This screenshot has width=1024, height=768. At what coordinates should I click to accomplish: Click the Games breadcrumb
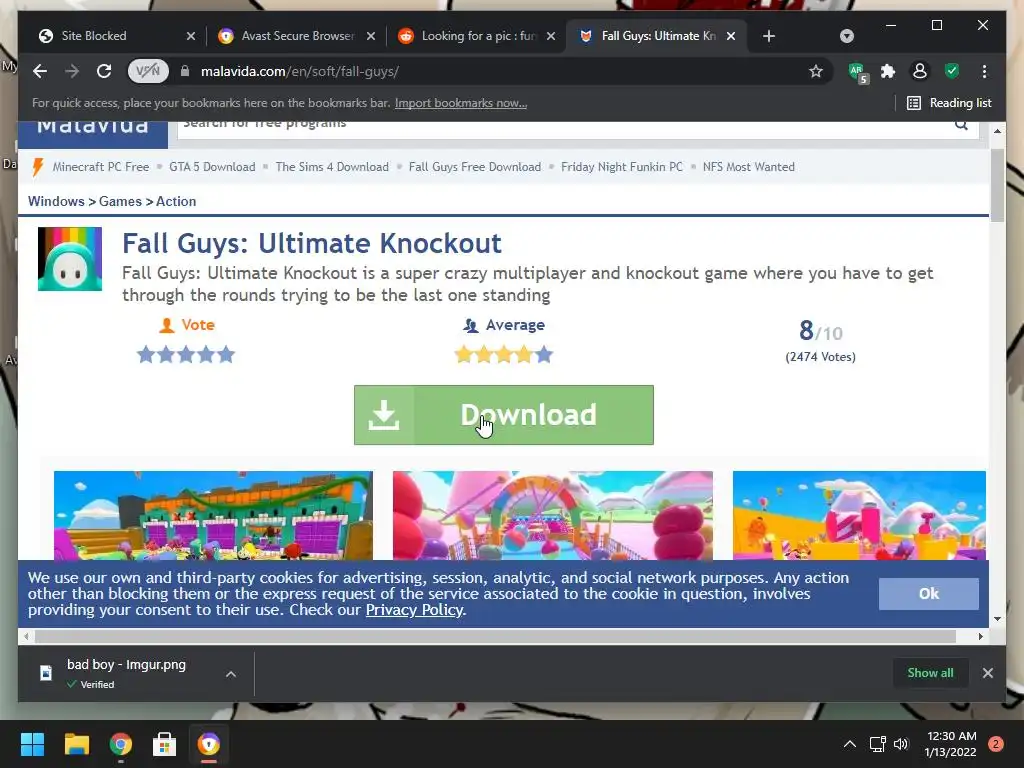[120, 201]
